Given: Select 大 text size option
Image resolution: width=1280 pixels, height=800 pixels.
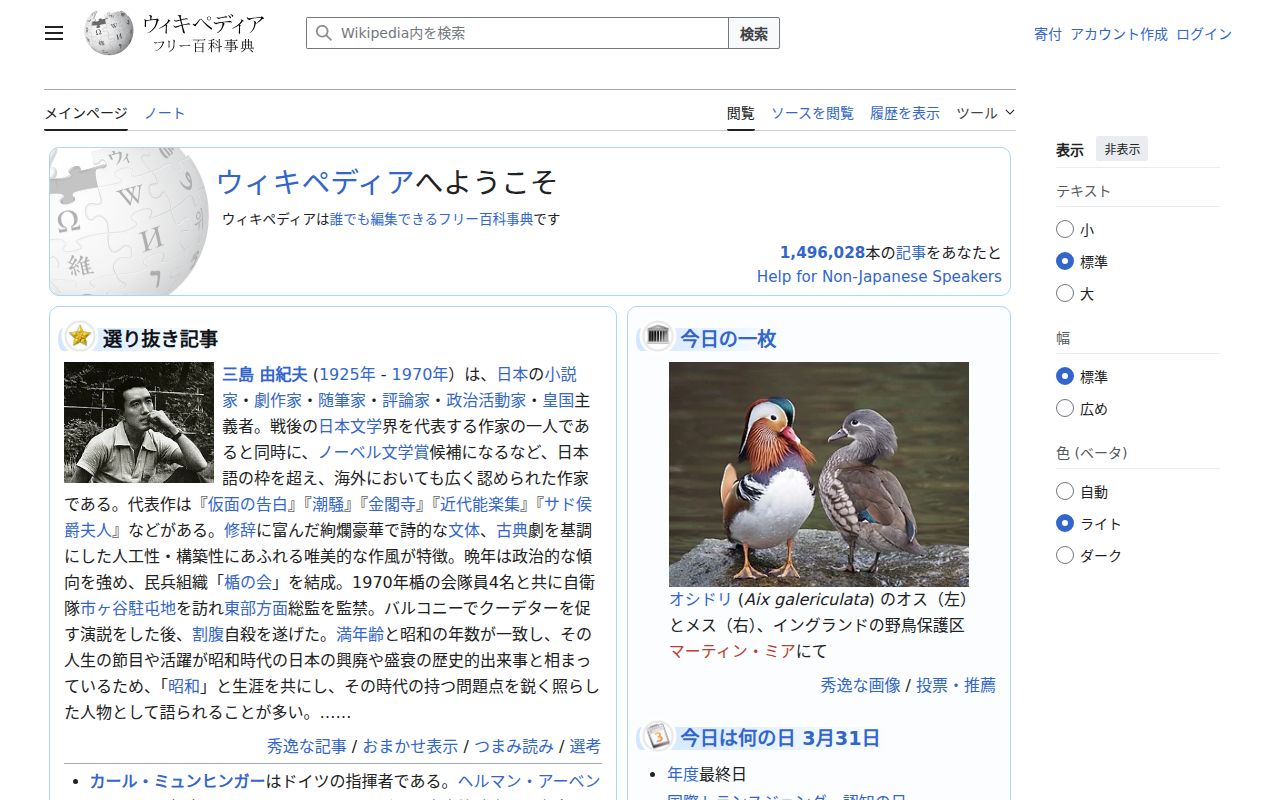Looking at the screenshot, I should pyautogui.click(x=1065, y=293).
